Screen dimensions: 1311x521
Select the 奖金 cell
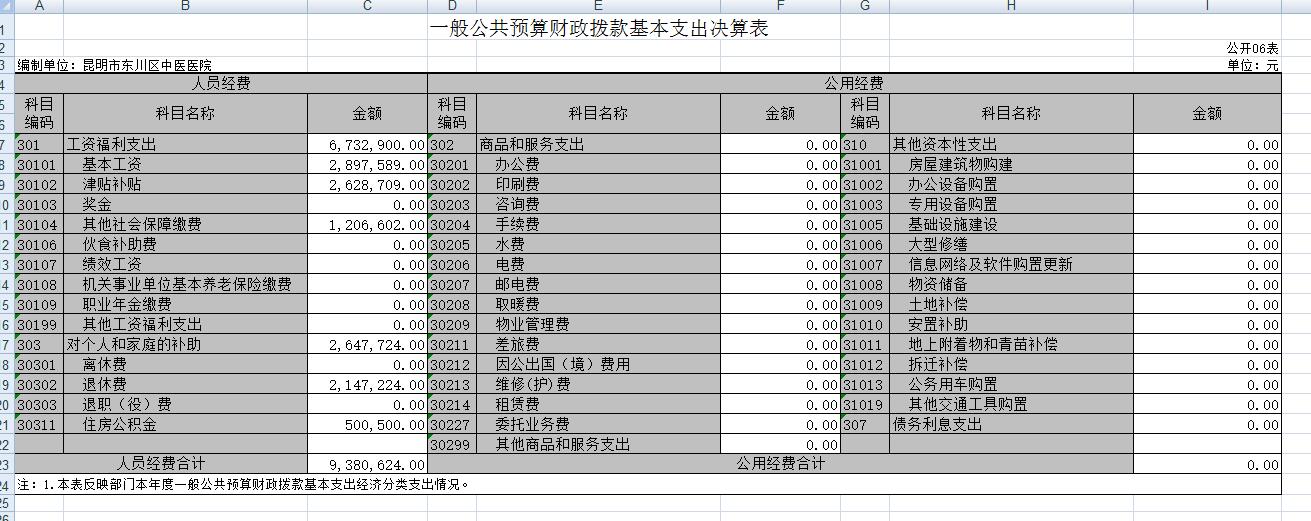185,204
